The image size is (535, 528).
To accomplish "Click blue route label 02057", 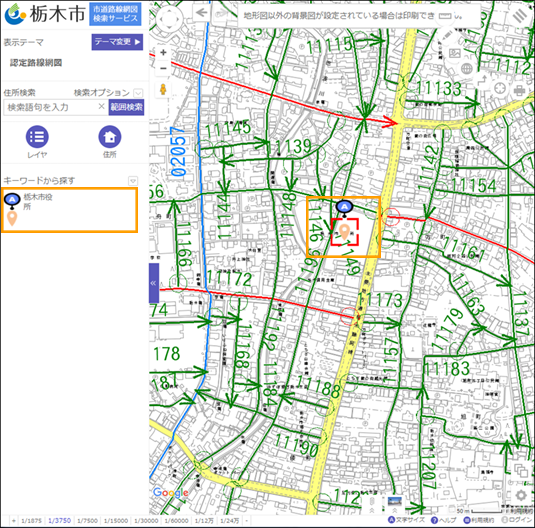I will tap(179, 151).
